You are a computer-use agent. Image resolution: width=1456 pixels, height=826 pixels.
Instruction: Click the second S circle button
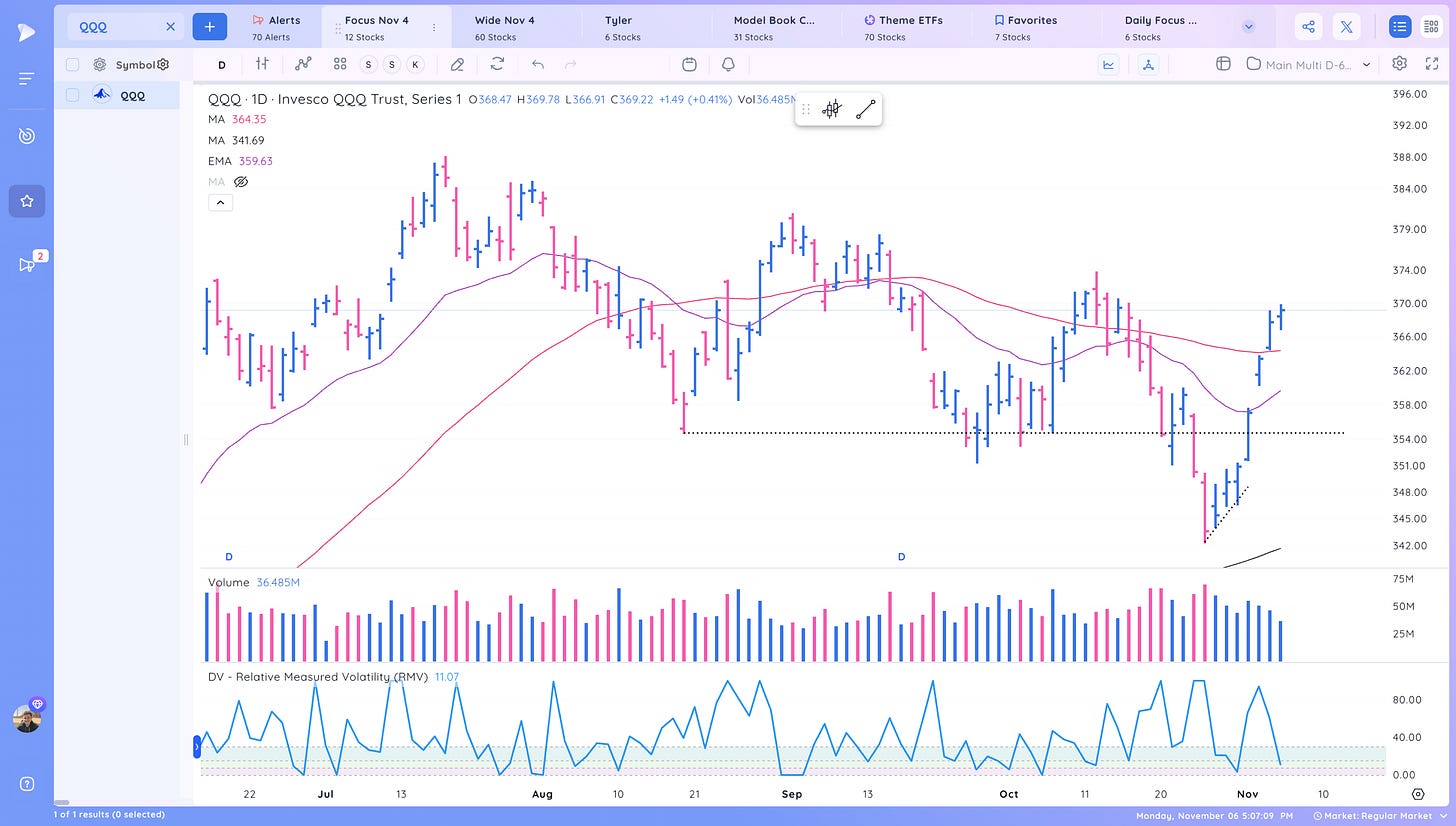pyautogui.click(x=392, y=65)
